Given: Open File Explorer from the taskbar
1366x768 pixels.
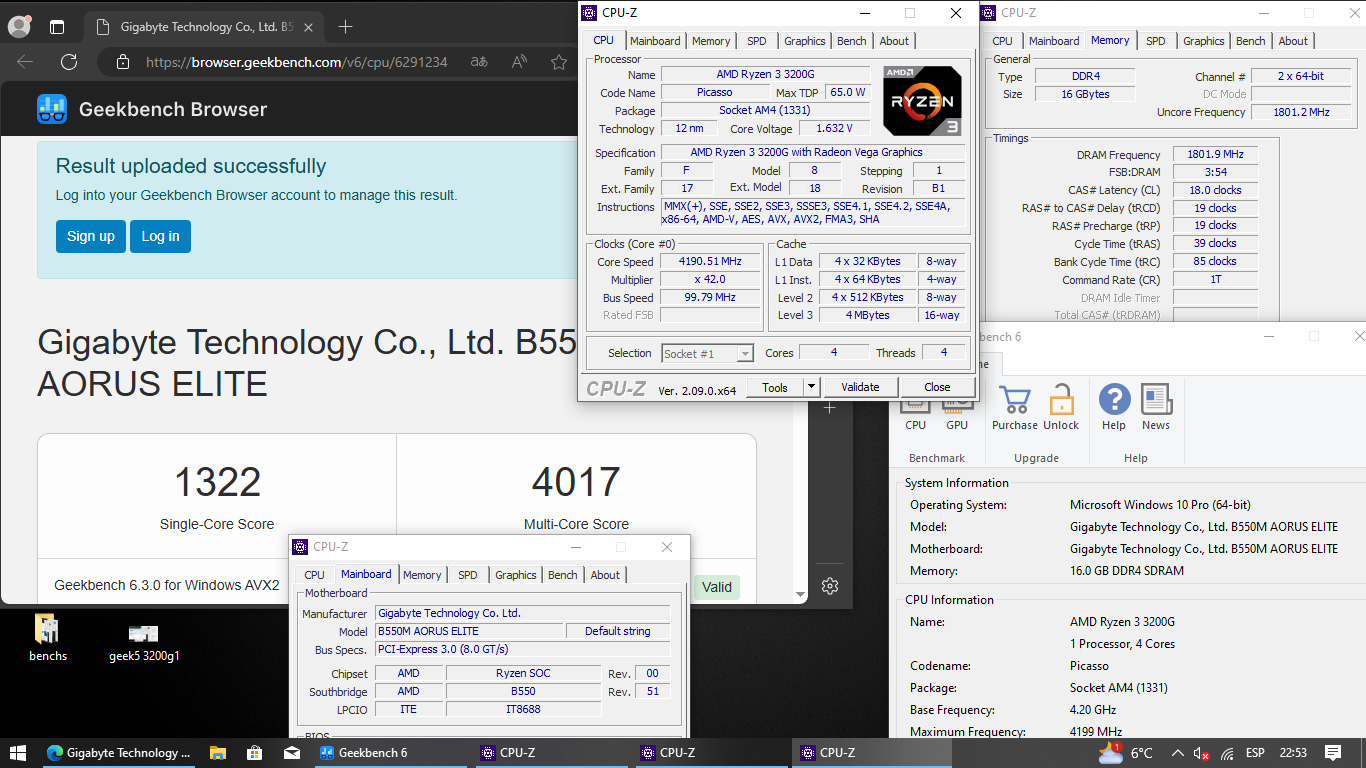Looking at the screenshot, I should 219,753.
